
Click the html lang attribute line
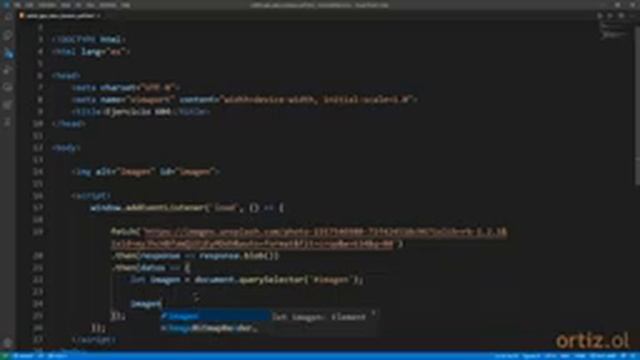(x=91, y=52)
